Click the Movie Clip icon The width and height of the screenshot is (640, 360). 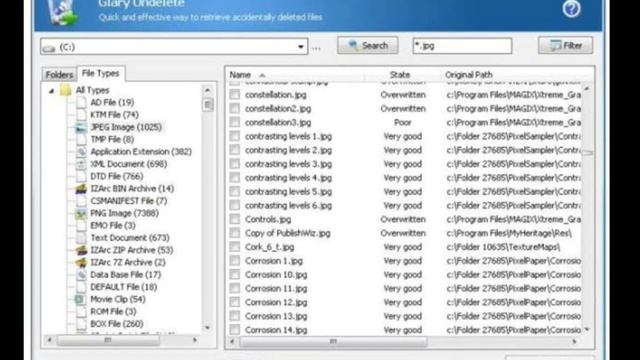(80, 299)
